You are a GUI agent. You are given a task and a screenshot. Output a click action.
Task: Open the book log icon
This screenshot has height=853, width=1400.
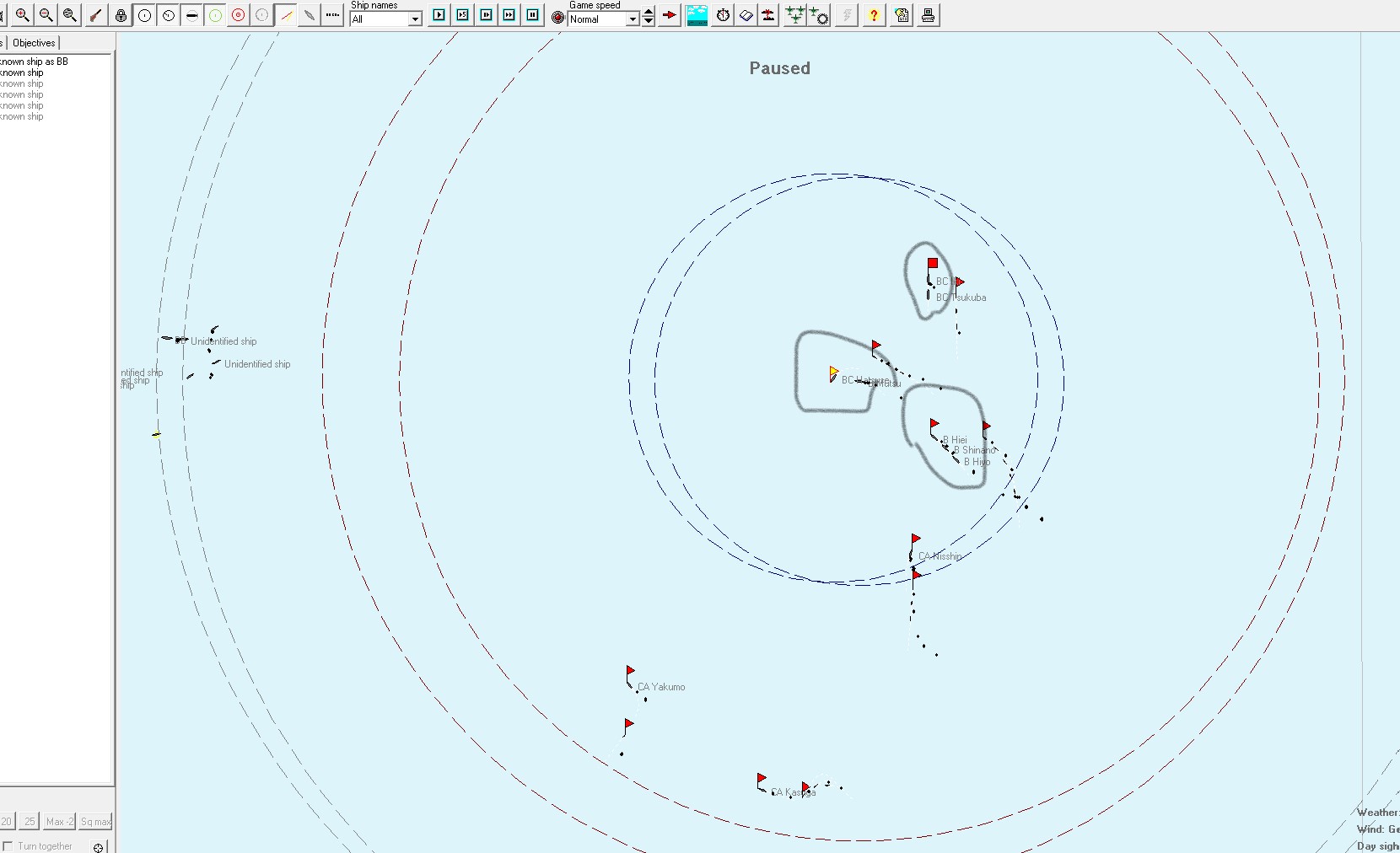tap(746, 15)
